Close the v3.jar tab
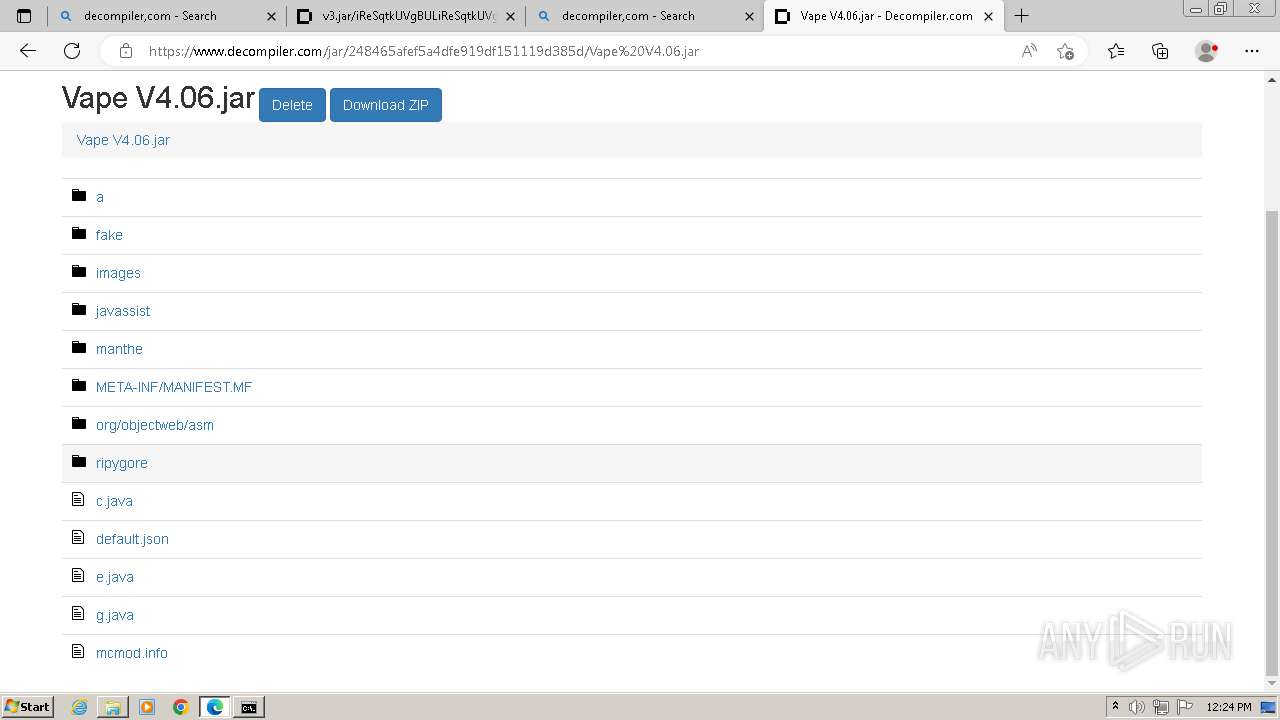The height and width of the screenshot is (720, 1280). (510, 16)
